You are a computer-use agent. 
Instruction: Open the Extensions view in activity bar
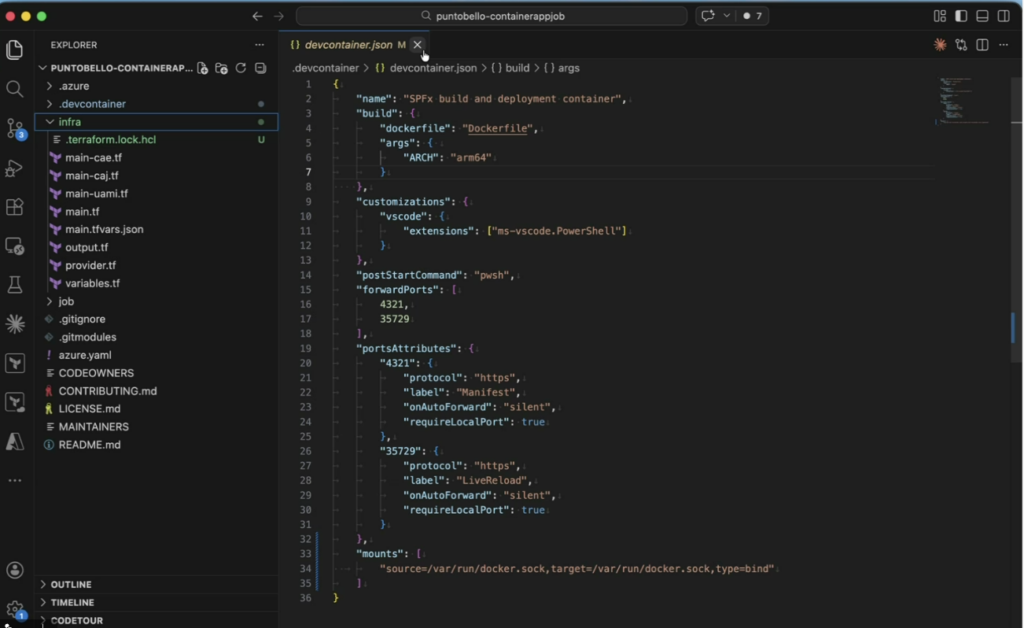click(15, 207)
